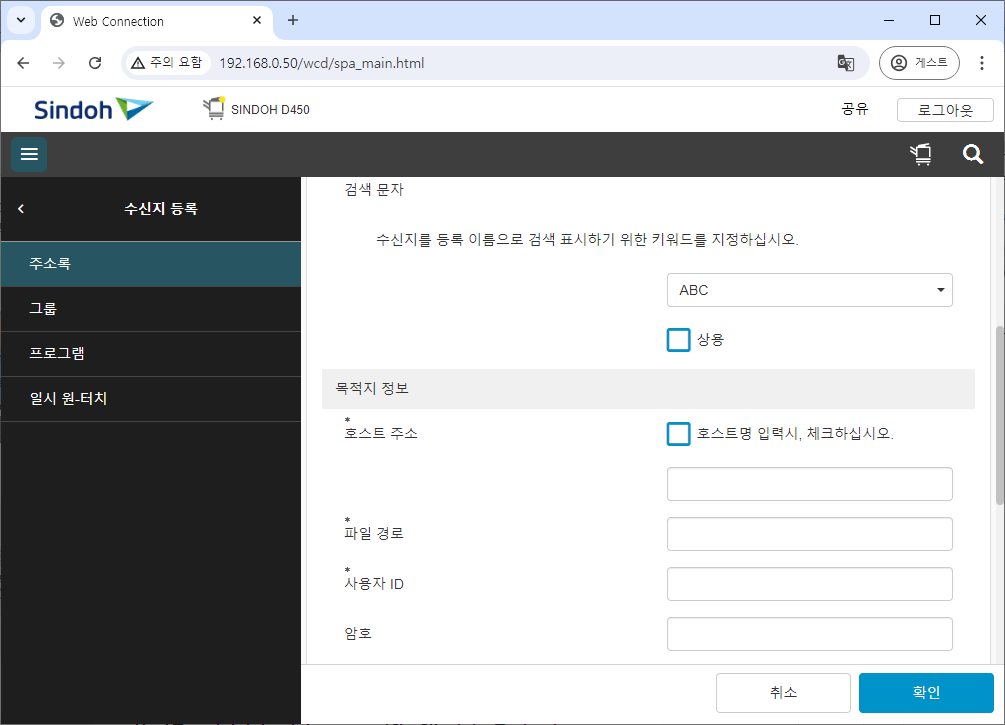1005x725 pixels.
Task: Click the browser forward arrow
Action: [59, 63]
